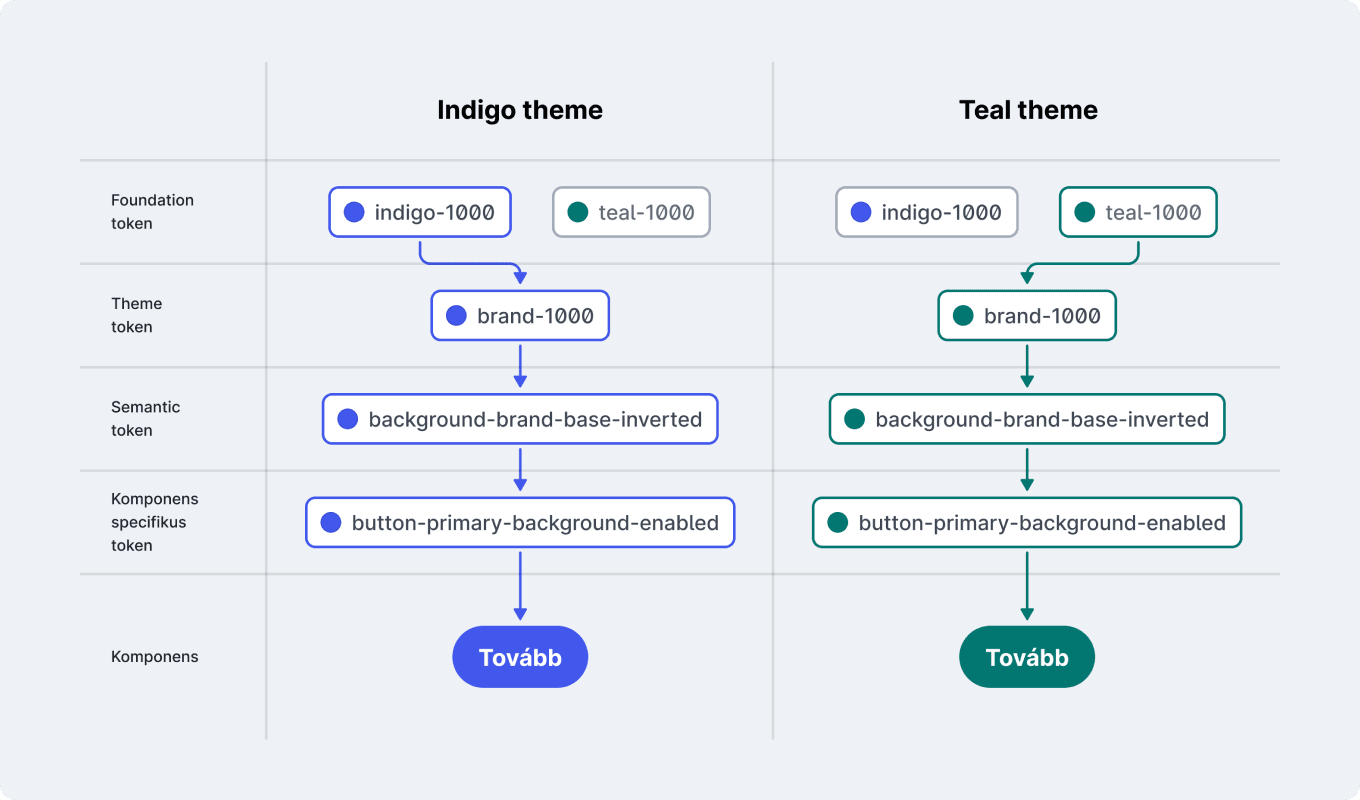Click color dot in Indigo theme's highlighted indigo-1000 chip
The width and height of the screenshot is (1360, 800).
coord(354,212)
